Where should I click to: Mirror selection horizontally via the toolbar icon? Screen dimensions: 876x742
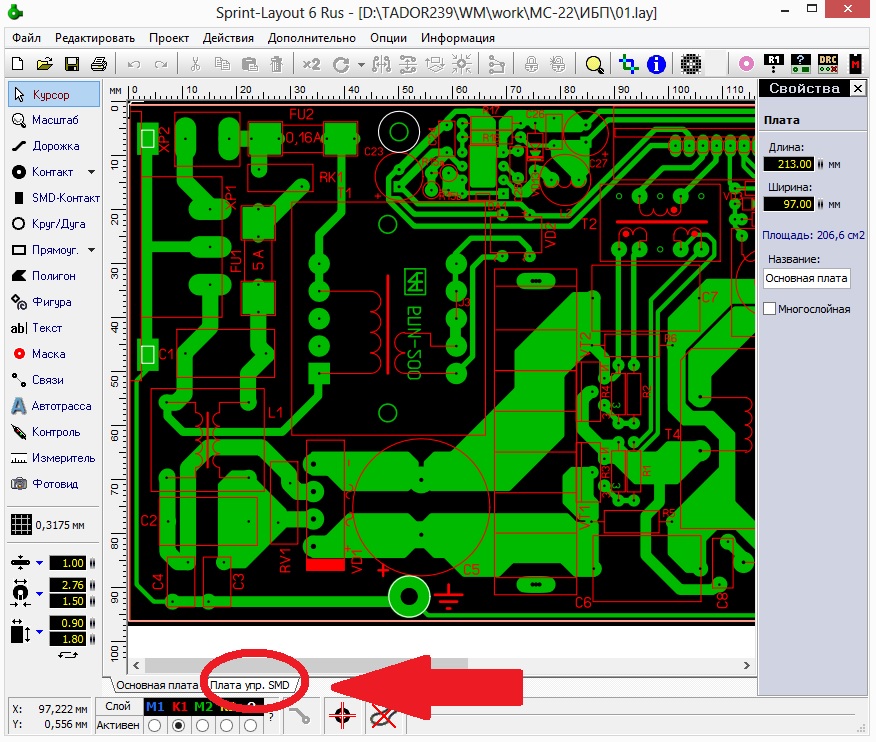[382, 64]
